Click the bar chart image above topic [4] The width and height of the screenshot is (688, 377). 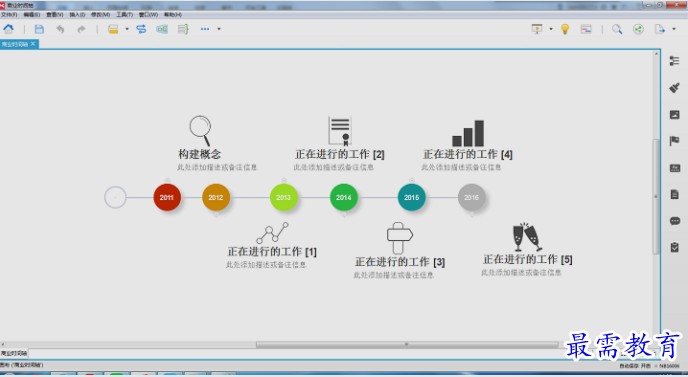(x=468, y=133)
